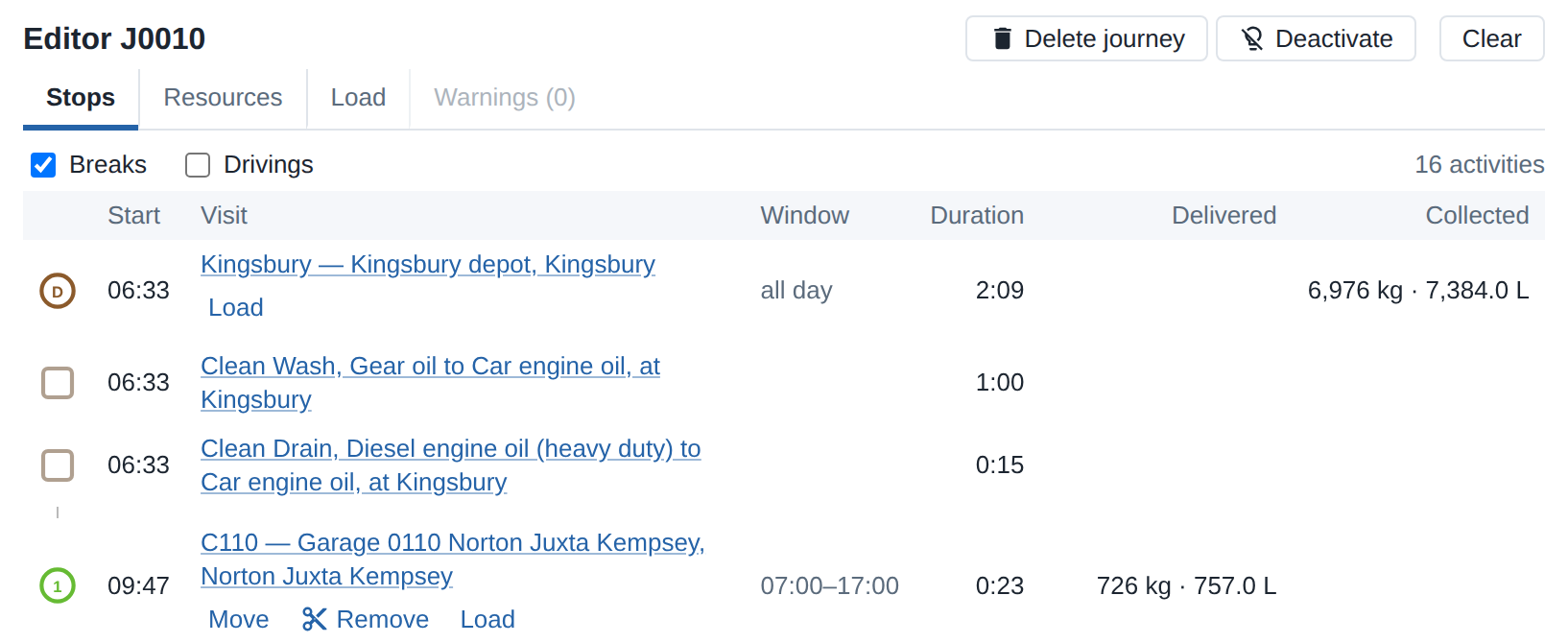Click the square marker for Clean Drain row
1568x643 pixels.
(58, 465)
